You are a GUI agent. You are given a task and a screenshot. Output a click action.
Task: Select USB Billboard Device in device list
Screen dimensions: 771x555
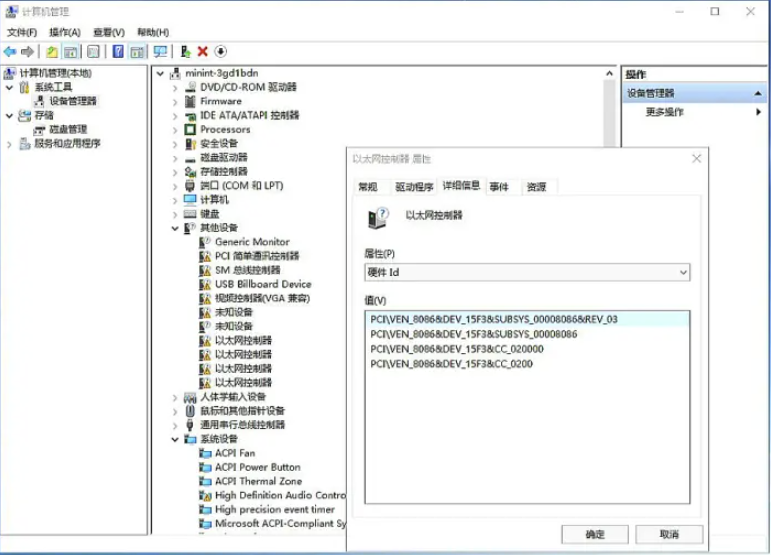click(262, 284)
